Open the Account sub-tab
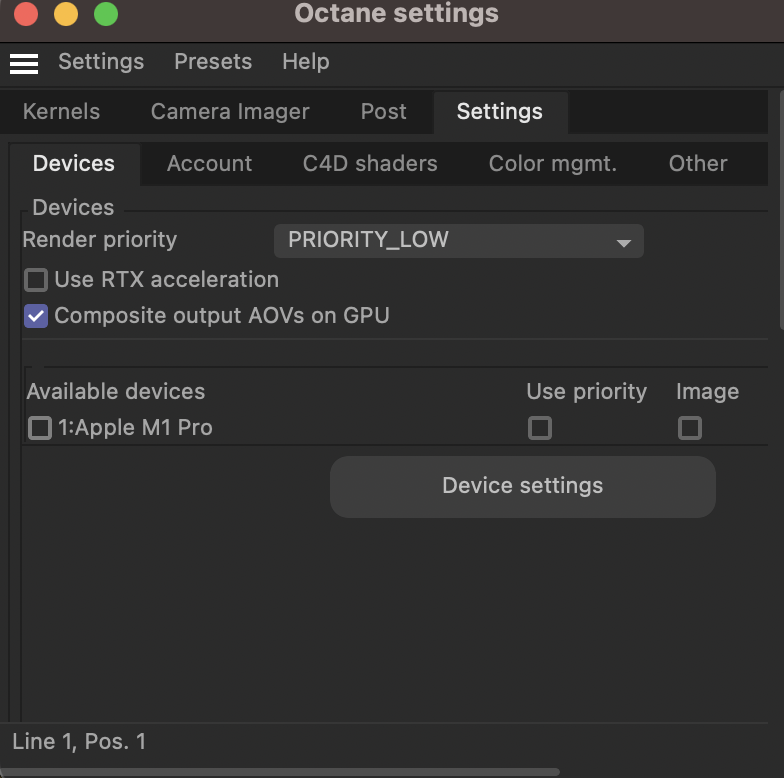Screen dimensions: 784x778 click(x=210, y=164)
